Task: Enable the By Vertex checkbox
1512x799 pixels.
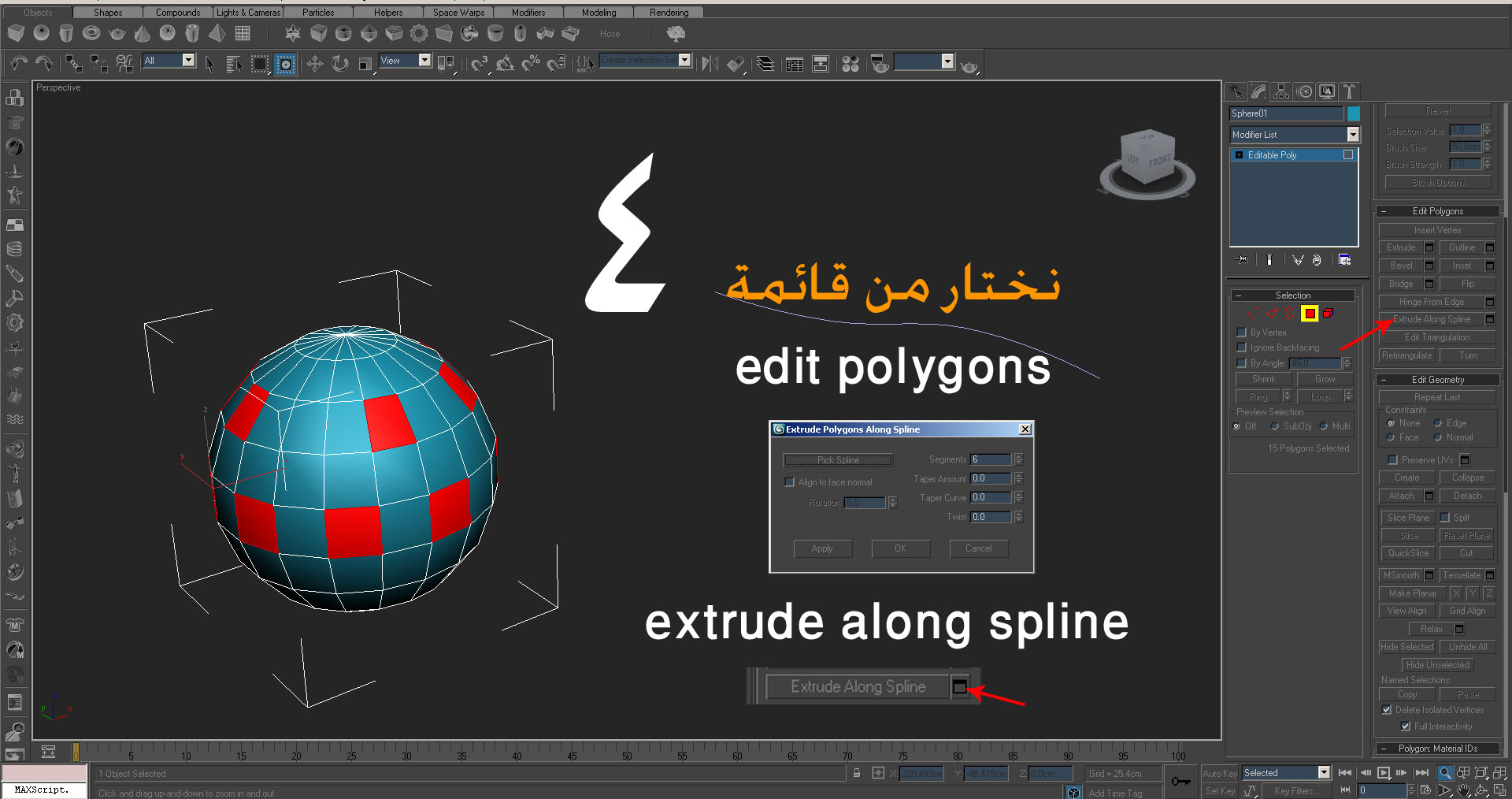Action: point(1242,333)
